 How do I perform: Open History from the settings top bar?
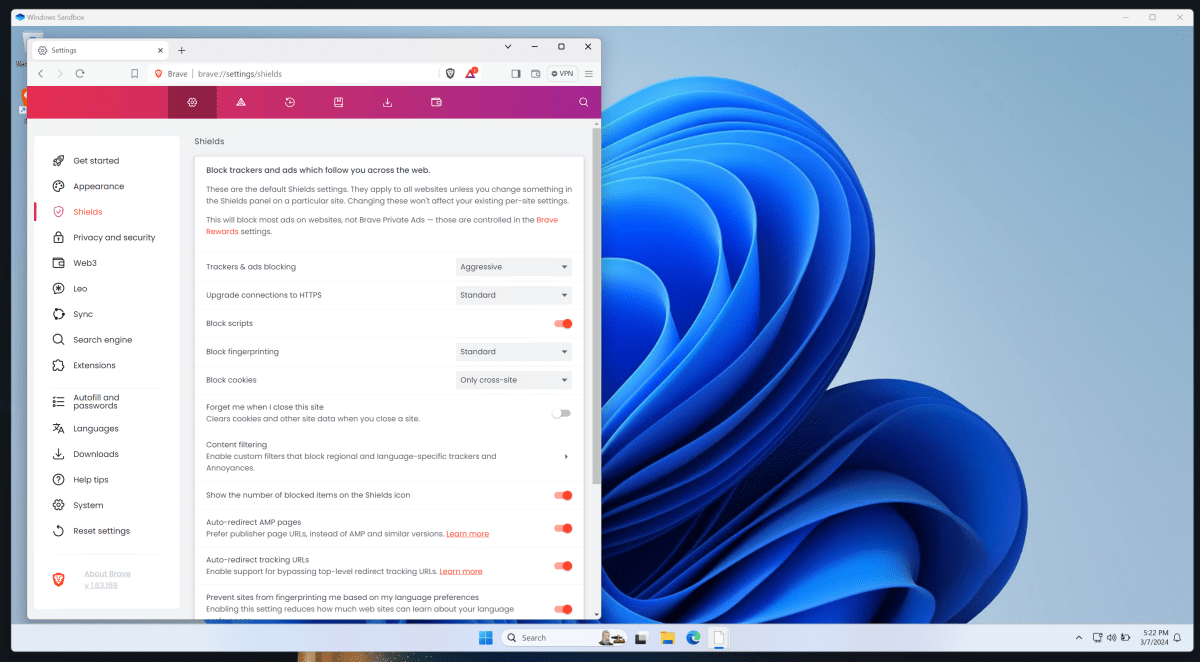290,101
